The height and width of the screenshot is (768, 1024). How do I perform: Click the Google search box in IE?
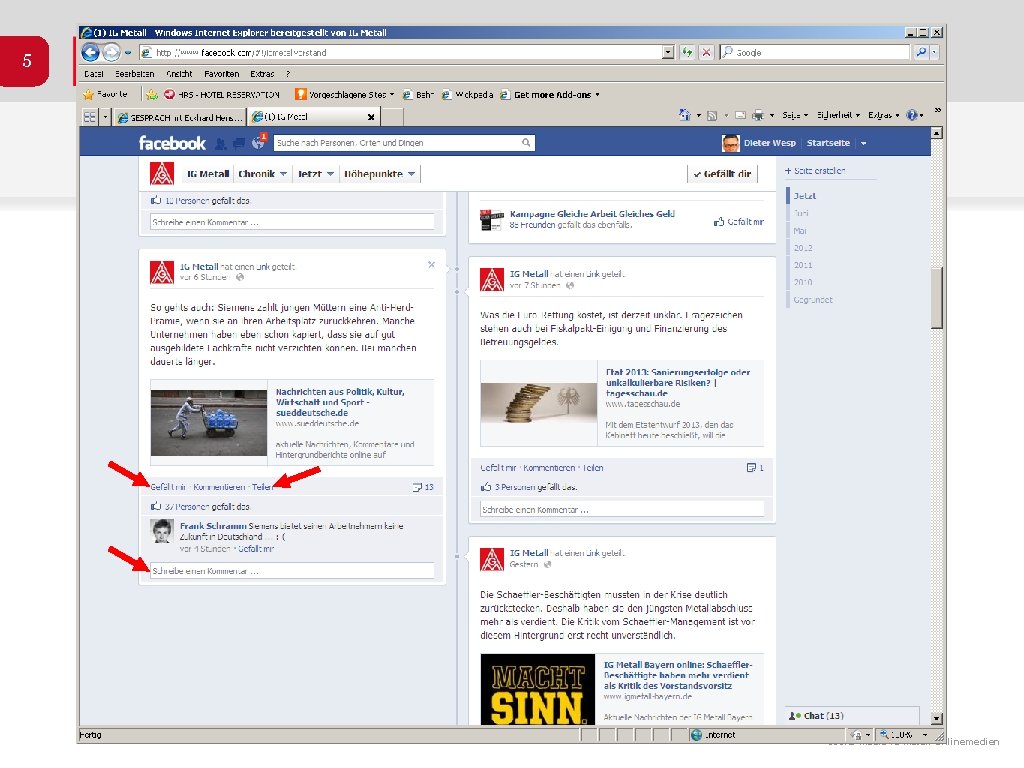[814, 52]
